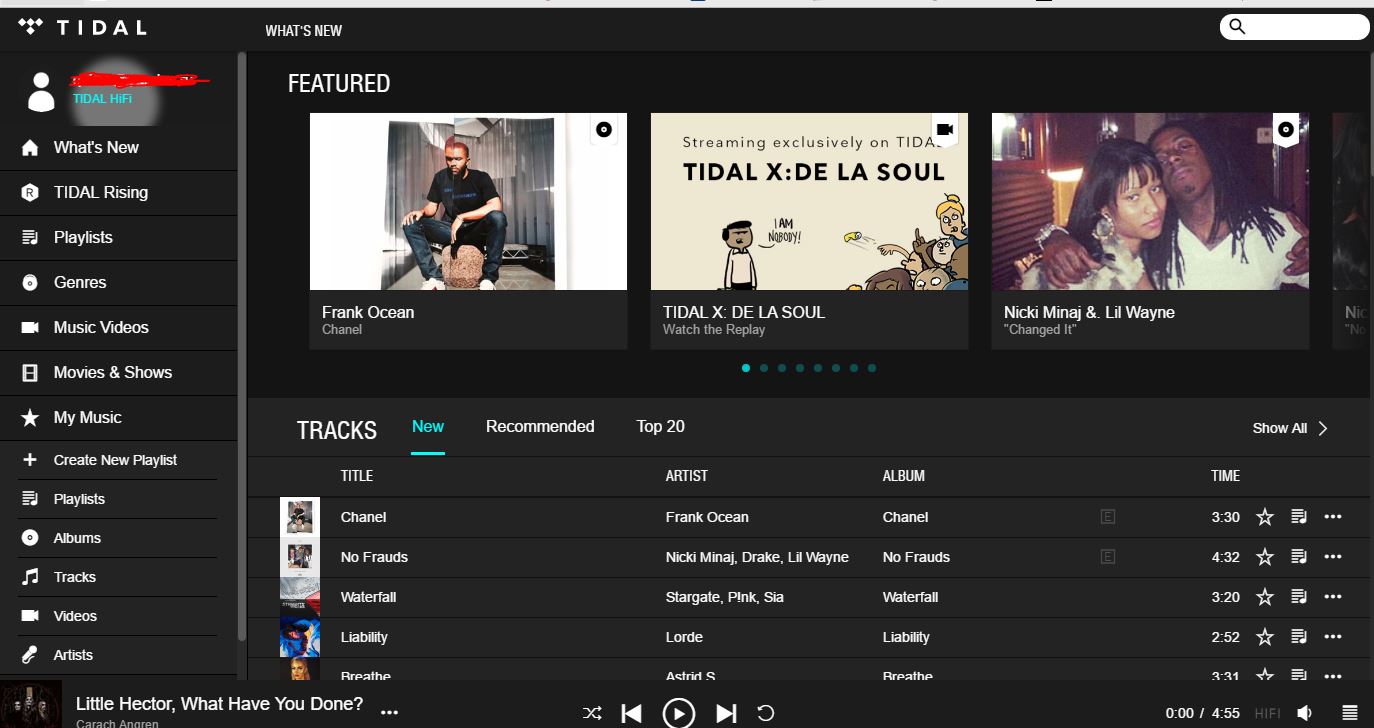Add No Frauds to playlist icon

point(1299,557)
